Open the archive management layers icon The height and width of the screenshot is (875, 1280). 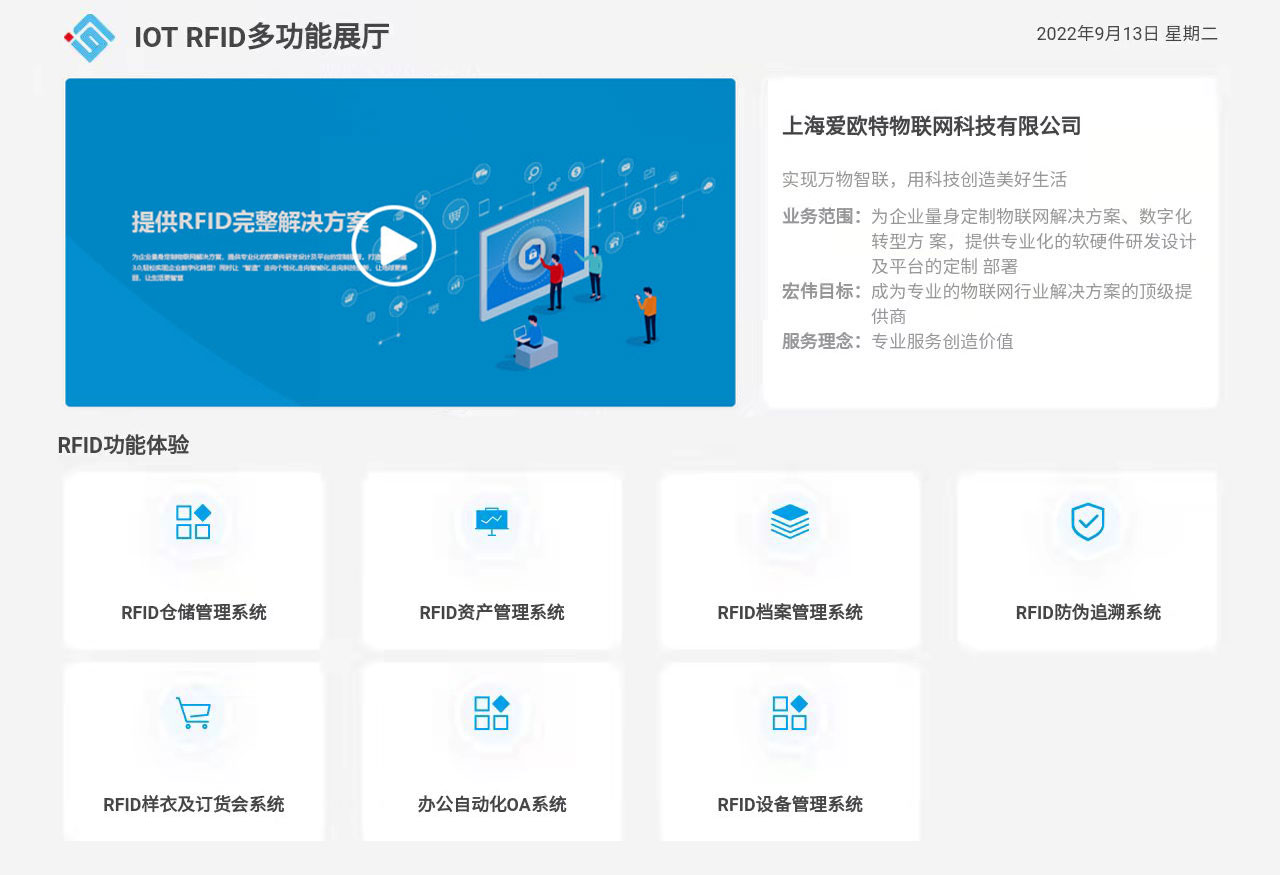tap(790, 521)
